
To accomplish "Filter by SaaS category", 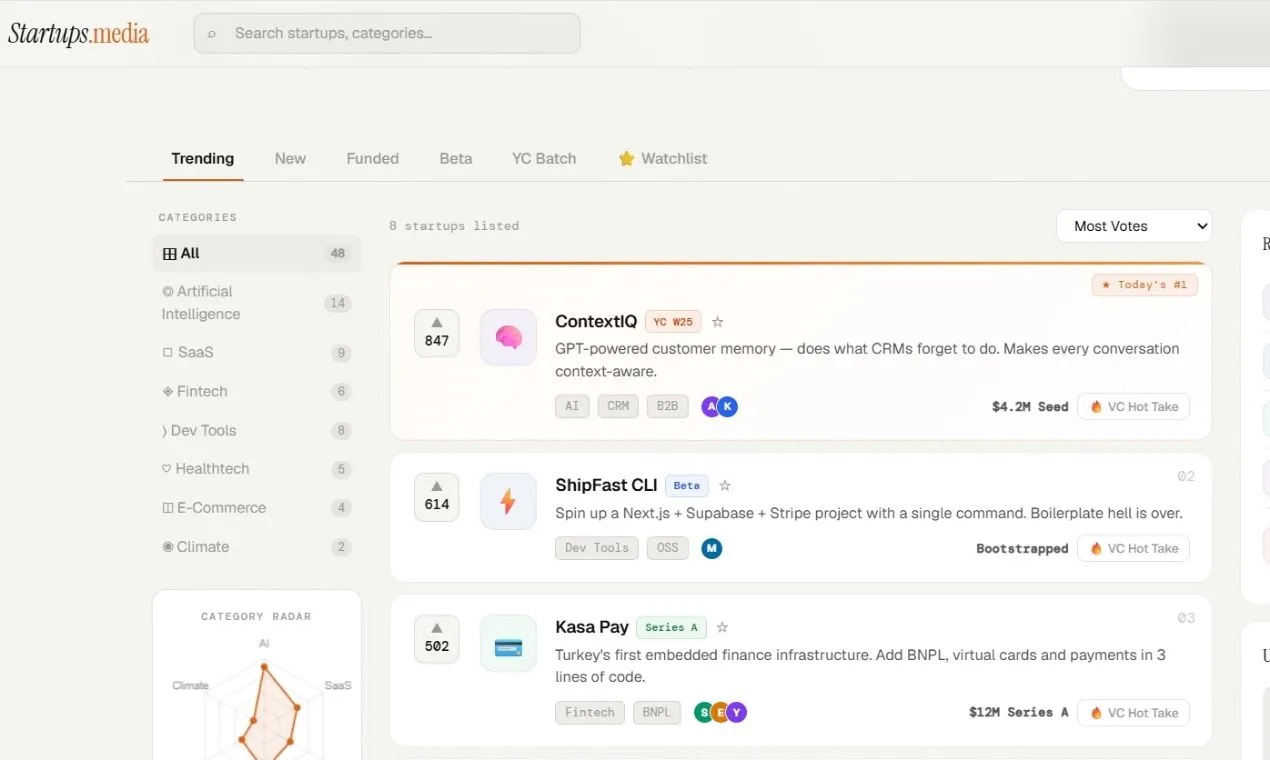I will (x=257, y=352).
